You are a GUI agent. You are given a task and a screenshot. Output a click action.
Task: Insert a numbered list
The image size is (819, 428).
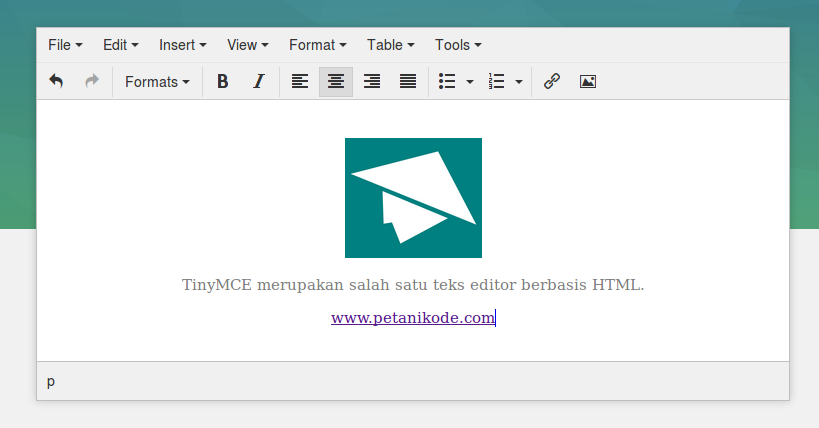coord(496,82)
